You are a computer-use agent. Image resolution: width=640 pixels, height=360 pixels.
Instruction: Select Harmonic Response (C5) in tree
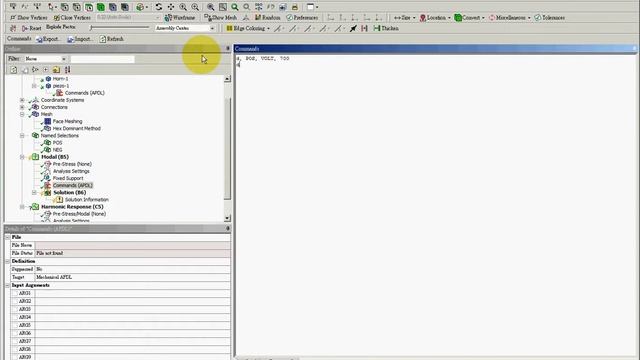pyautogui.click(x=72, y=207)
